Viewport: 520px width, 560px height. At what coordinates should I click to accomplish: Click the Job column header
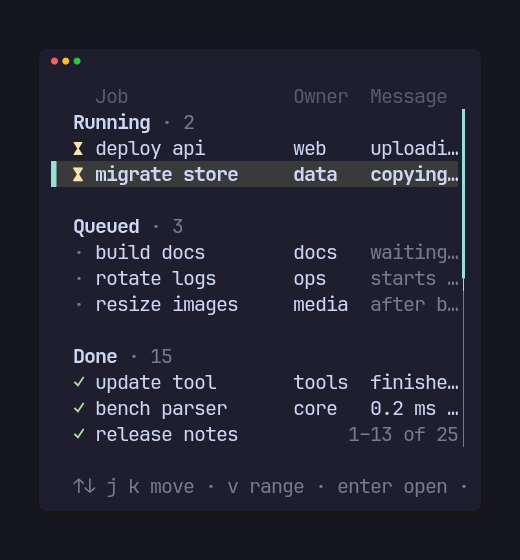[x=112, y=97]
